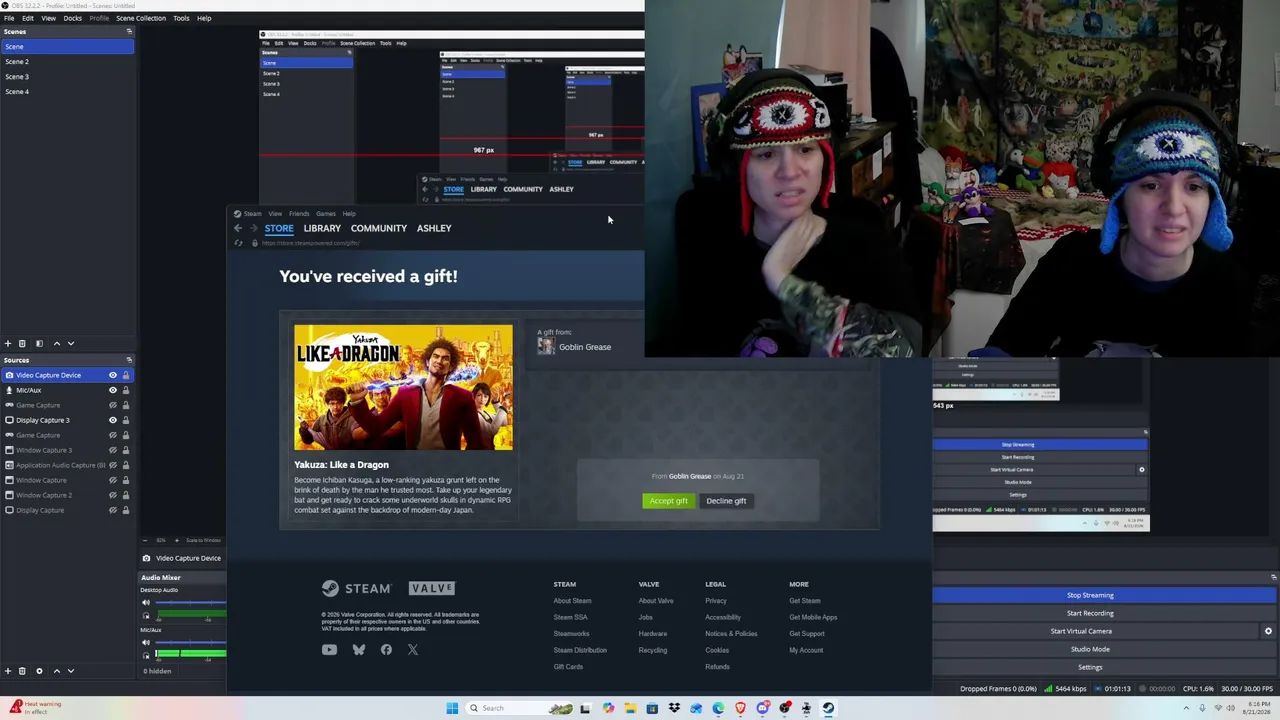Open OBS Docks menu
The height and width of the screenshot is (720, 1280).
[x=73, y=18]
